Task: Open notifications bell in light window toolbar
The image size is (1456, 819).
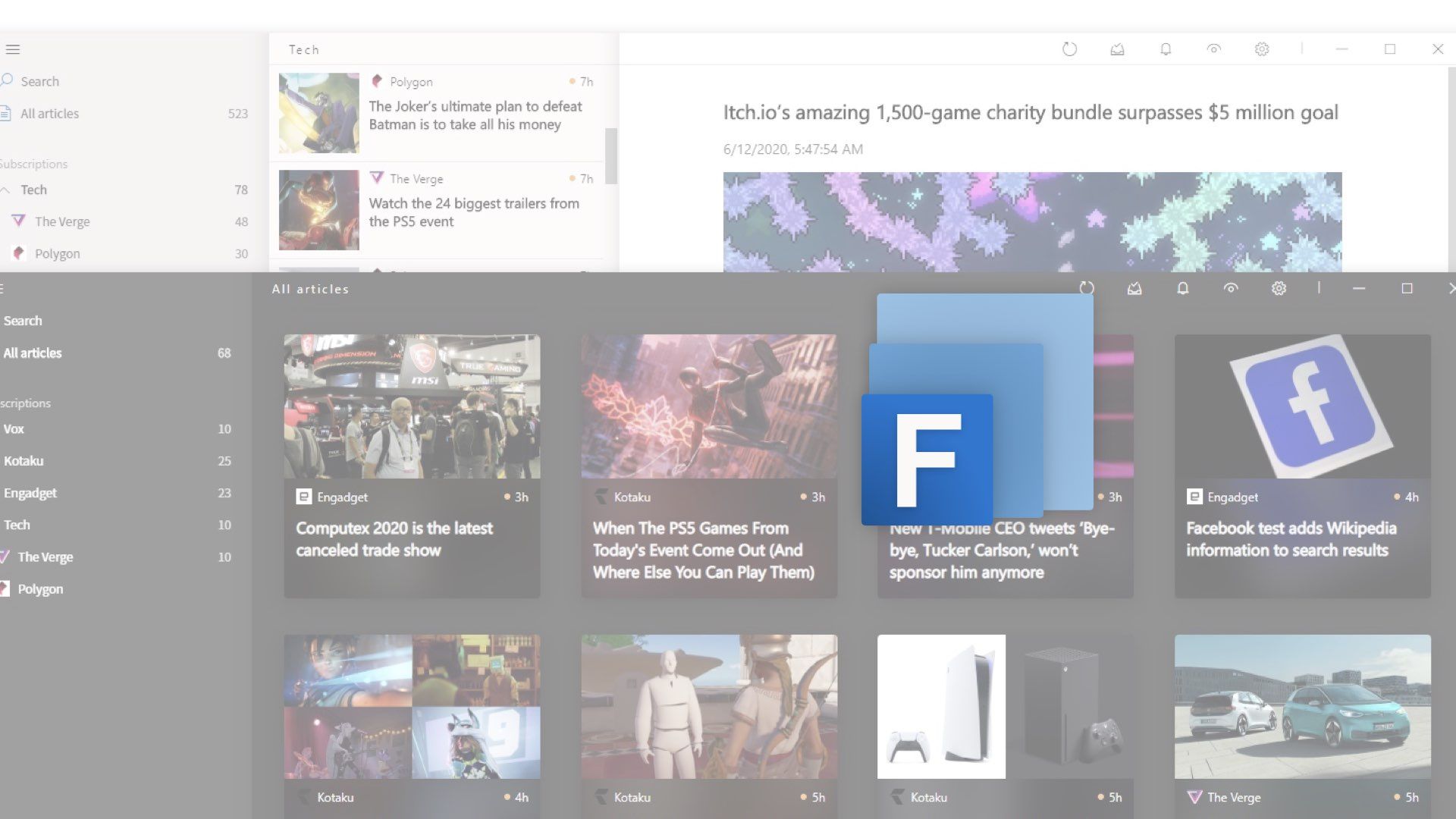Action: pos(1166,49)
